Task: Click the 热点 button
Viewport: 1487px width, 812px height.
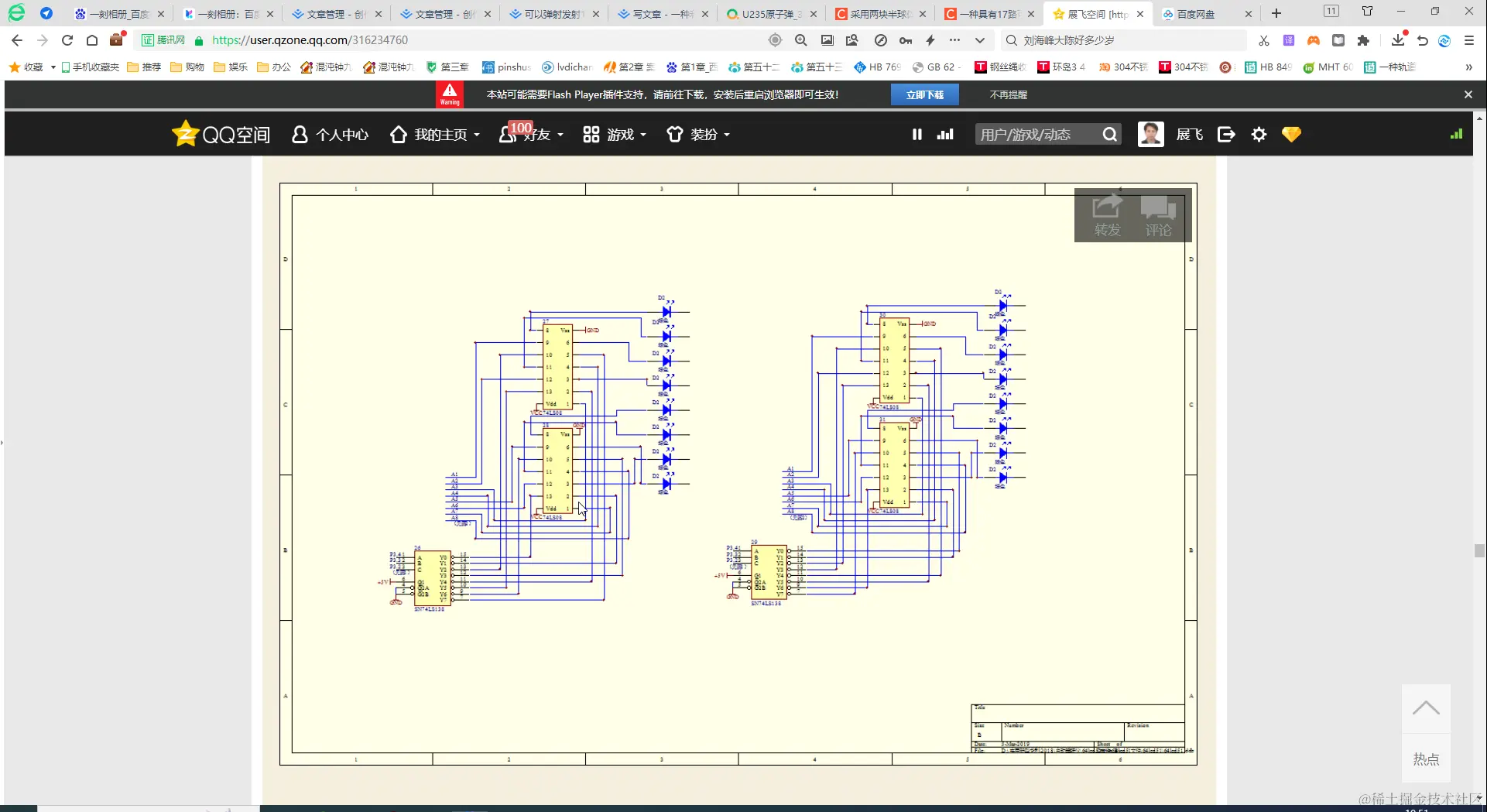Action: coord(1426,759)
